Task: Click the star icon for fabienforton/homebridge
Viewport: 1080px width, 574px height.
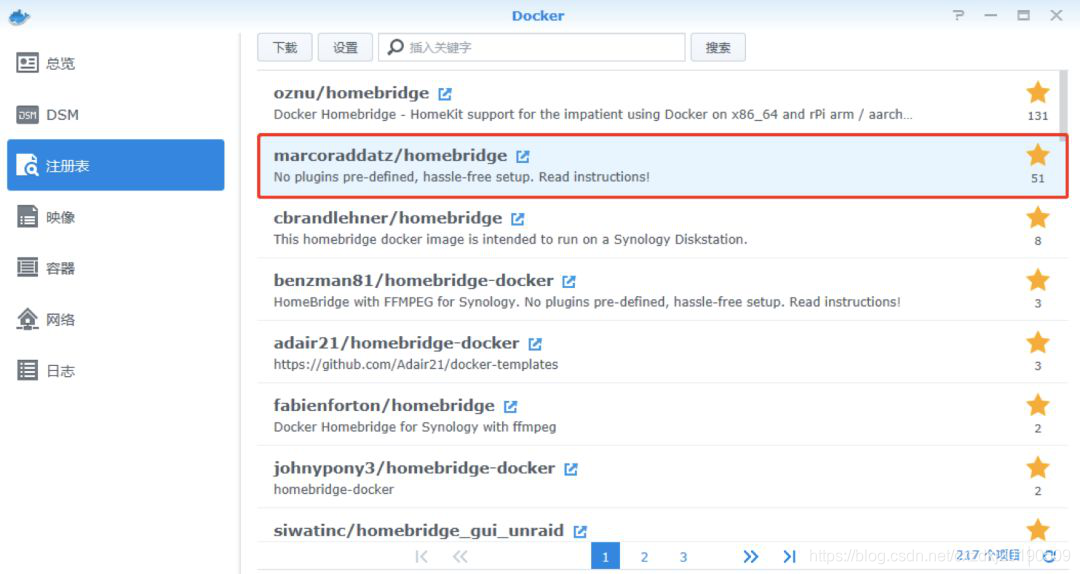Action: [x=1037, y=405]
